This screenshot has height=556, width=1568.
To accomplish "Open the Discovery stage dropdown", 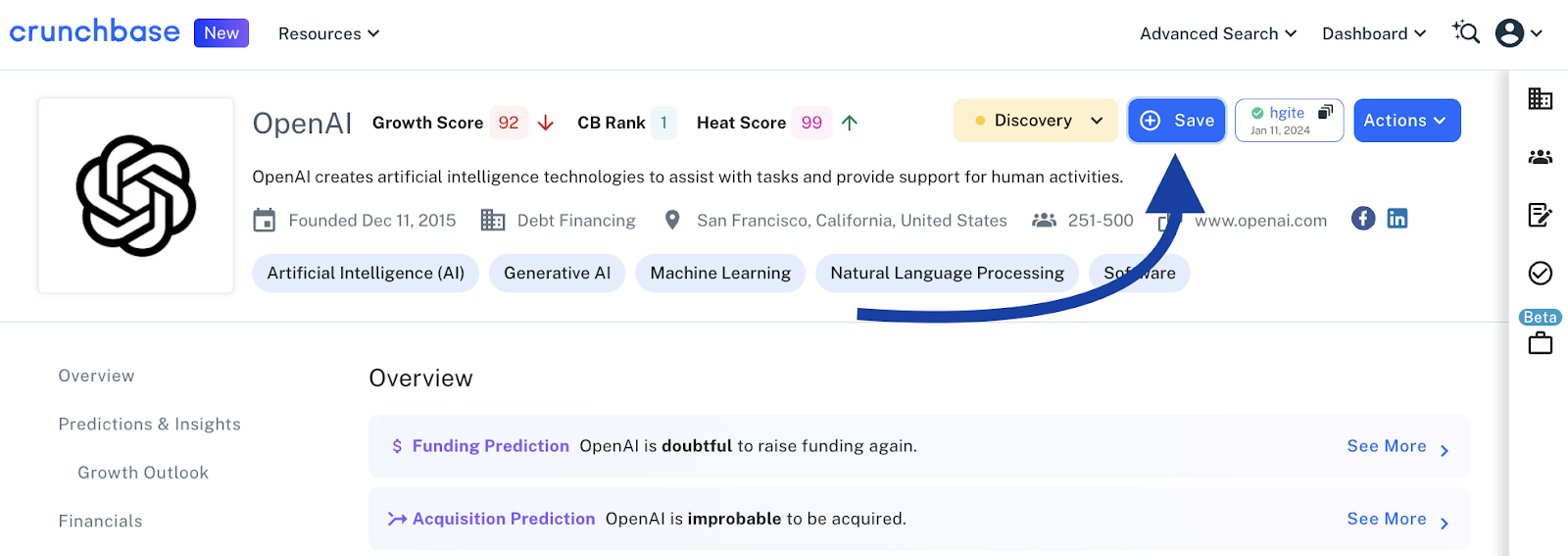I will pyautogui.click(x=1036, y=121).
